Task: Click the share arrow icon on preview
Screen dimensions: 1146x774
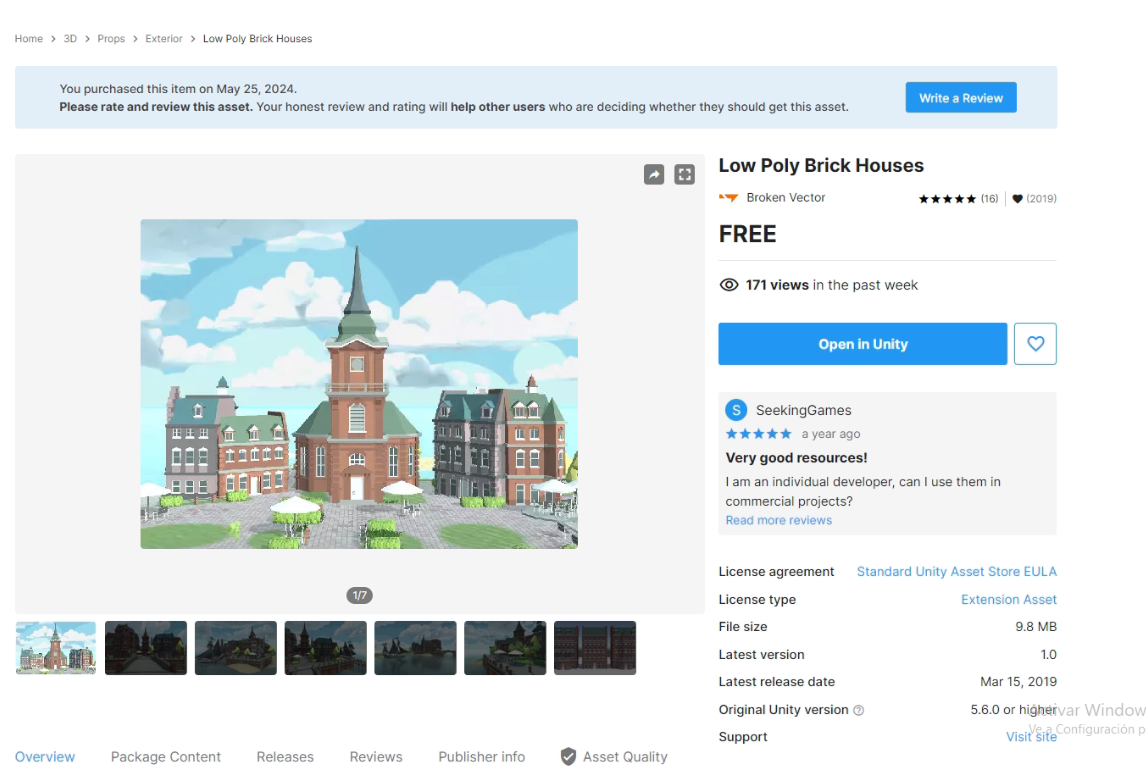Action: (653, 175)
